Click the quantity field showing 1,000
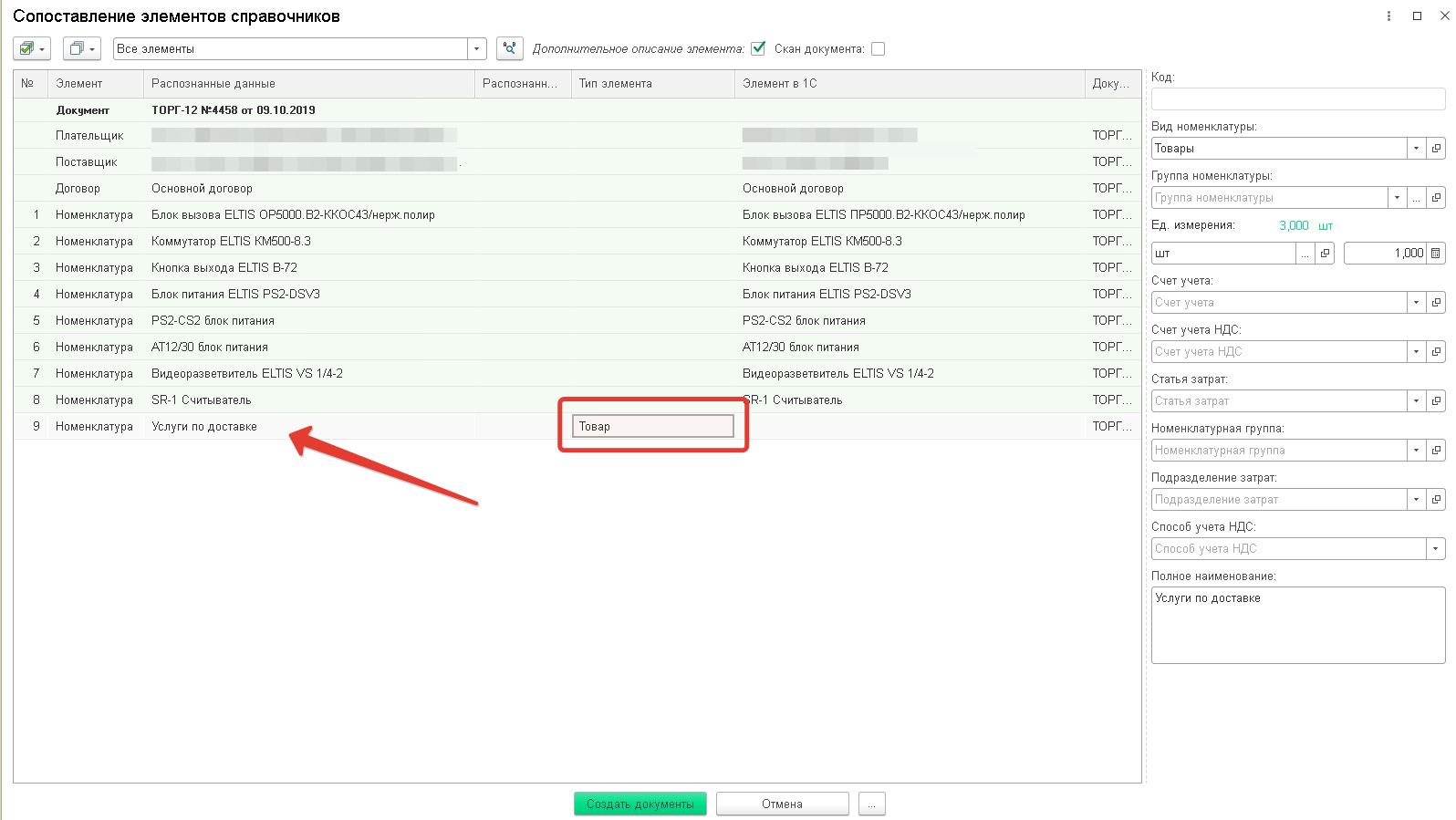The width and height of the screenshot is (1456, 820). [1385, 253]
